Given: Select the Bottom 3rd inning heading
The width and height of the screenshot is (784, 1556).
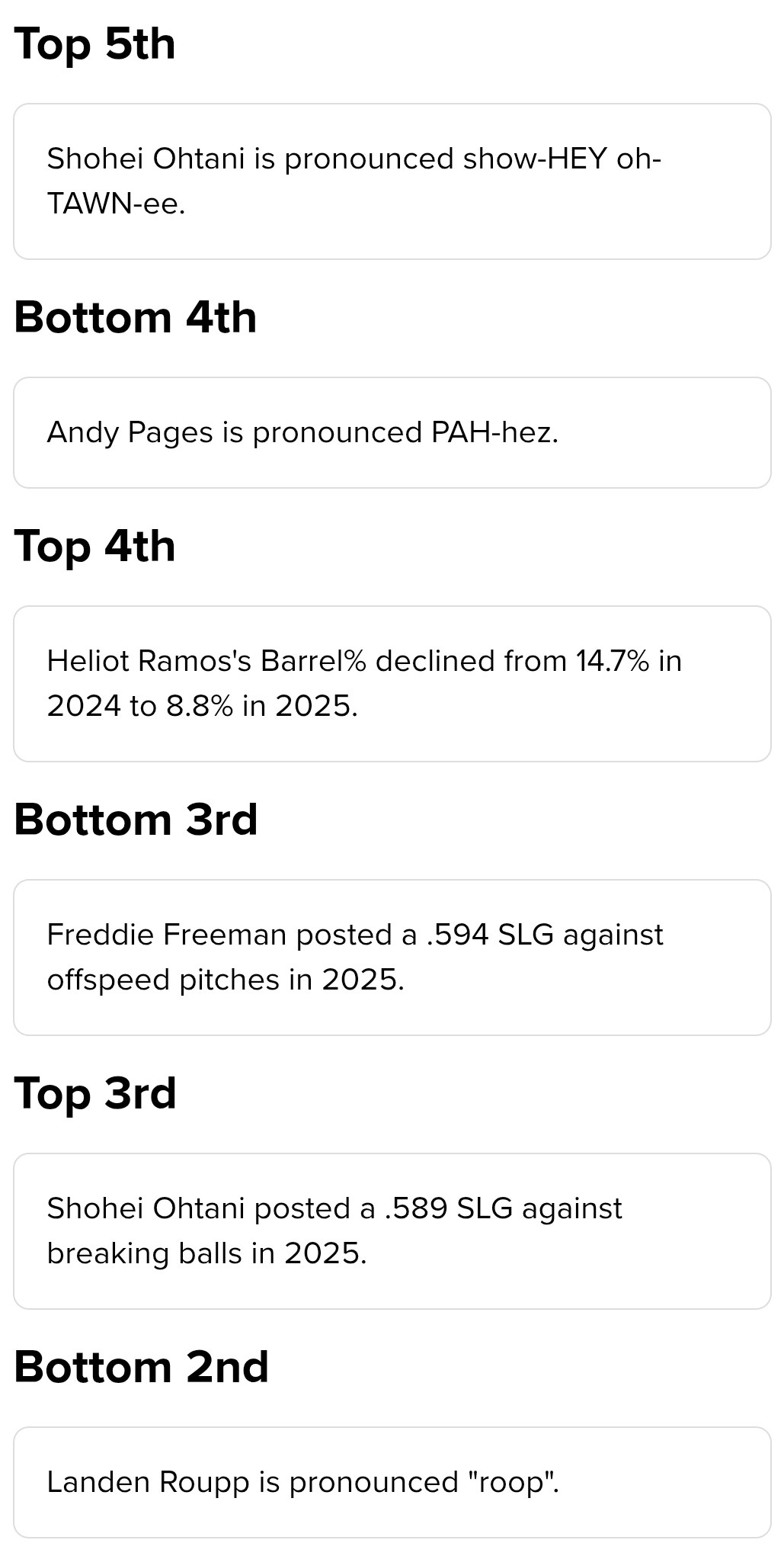Looking at the screenshot, I should (136, 820).
